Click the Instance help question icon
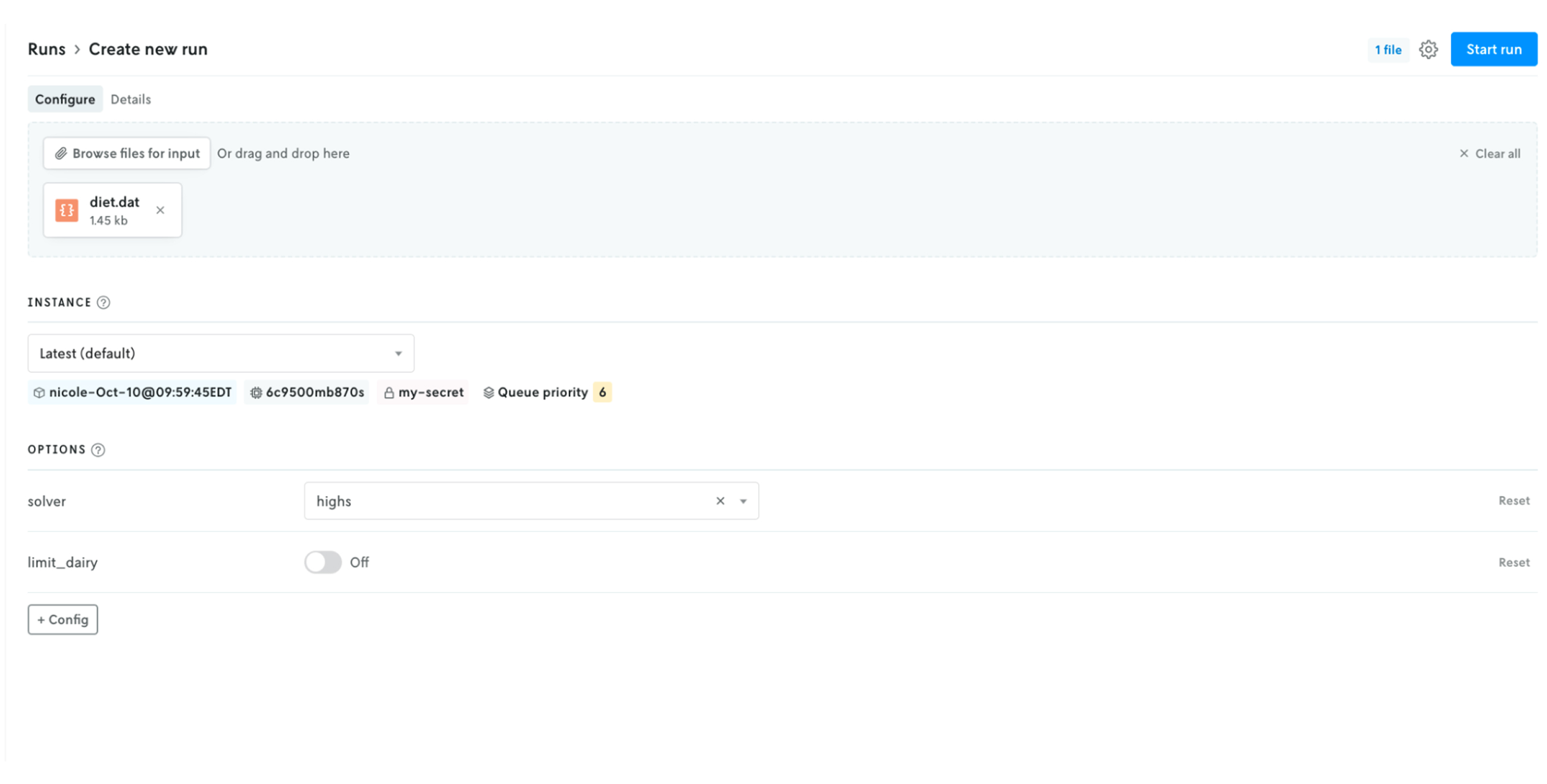 [104, 303]
